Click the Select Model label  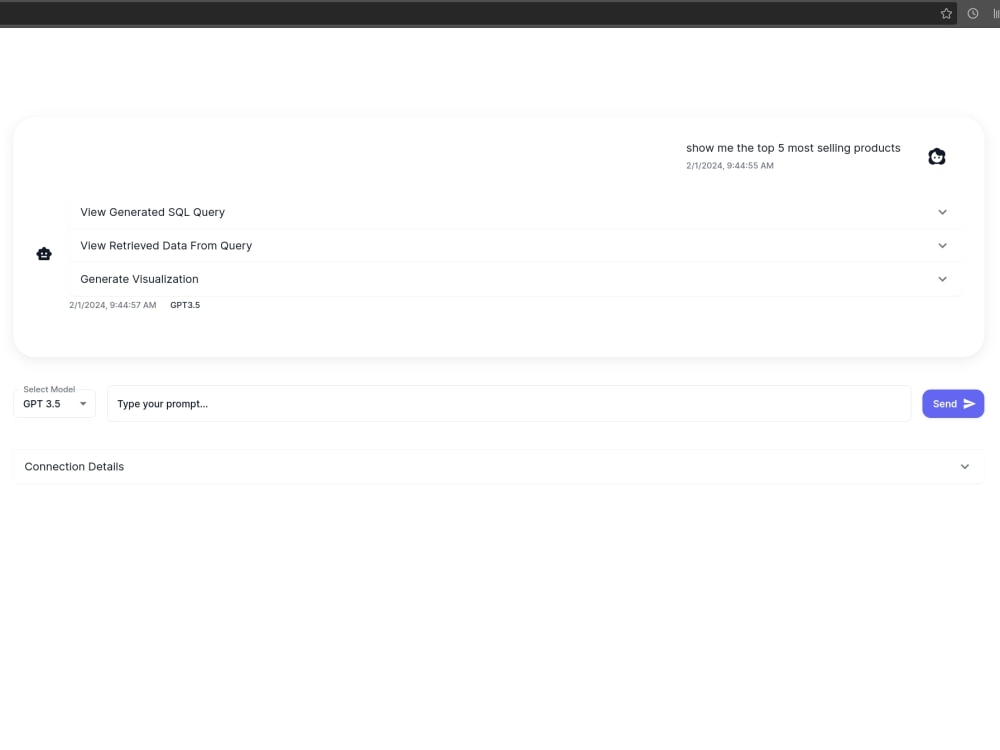click(x=49, y=390)
